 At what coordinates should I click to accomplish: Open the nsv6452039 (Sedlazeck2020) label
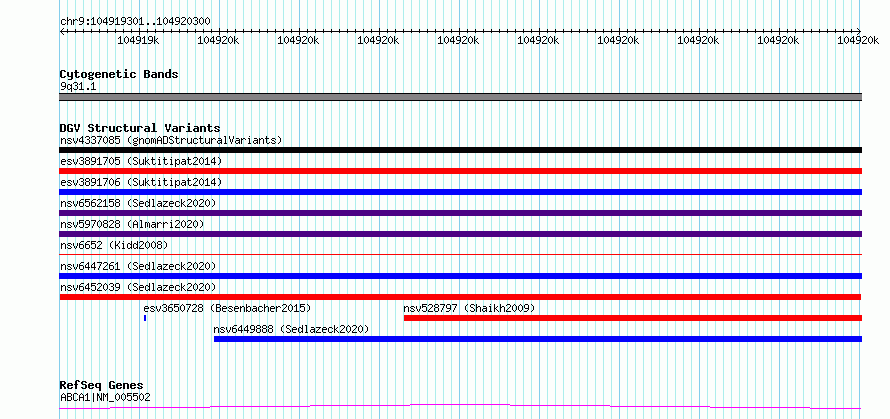[x=138, y=287]
